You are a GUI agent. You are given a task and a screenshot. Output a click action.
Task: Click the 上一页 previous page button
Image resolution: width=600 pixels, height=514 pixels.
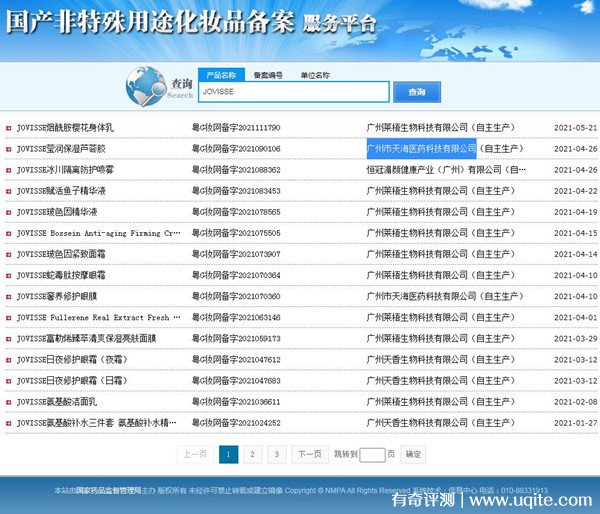[194, 454]
